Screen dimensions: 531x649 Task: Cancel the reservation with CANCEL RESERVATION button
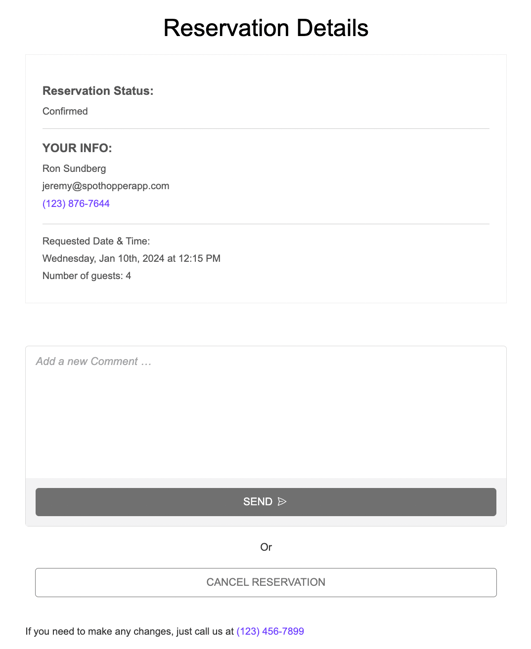[266, 582]
